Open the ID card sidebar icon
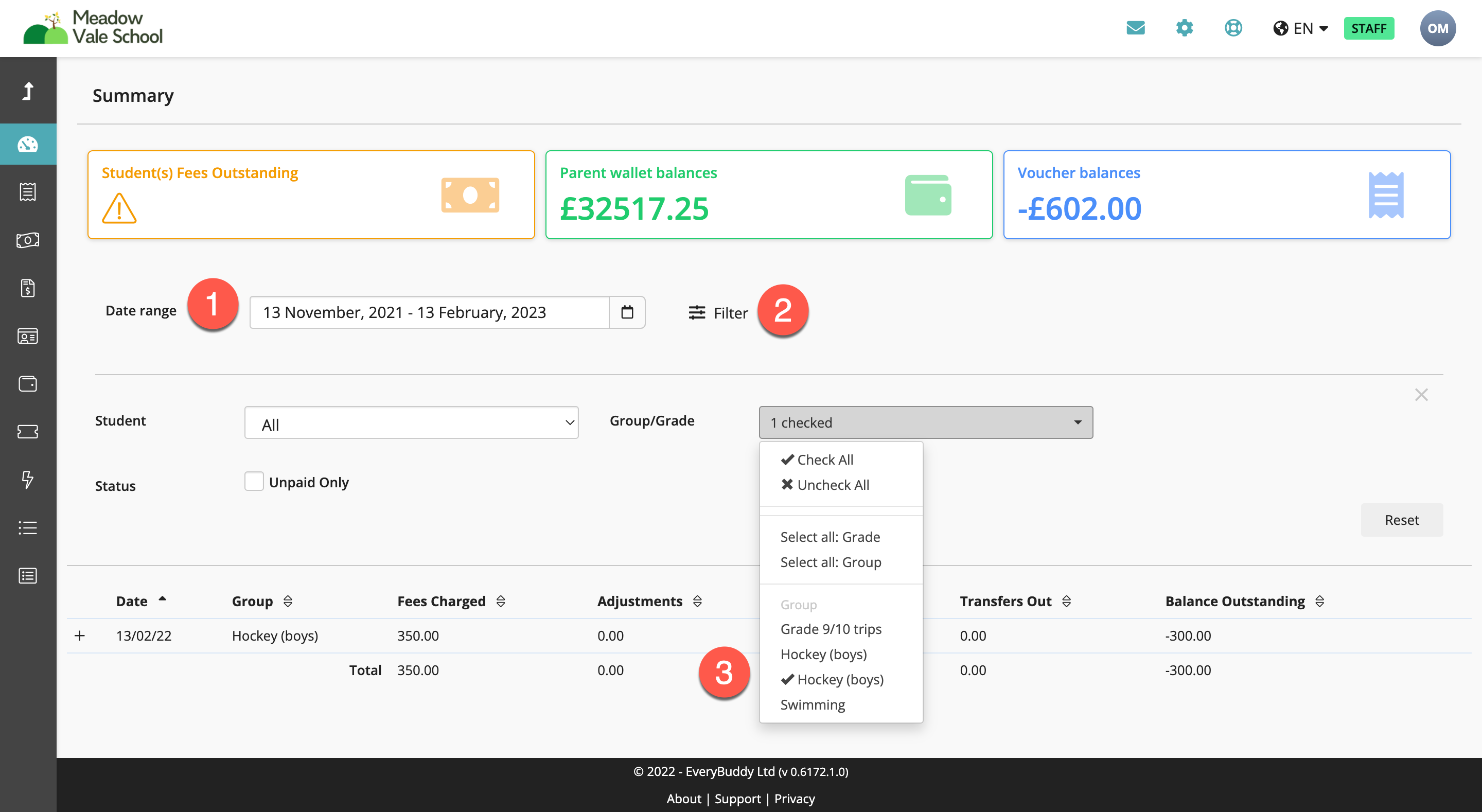Image resolution: width=1482 pixels, height=812 pixels. pos(28,336)
